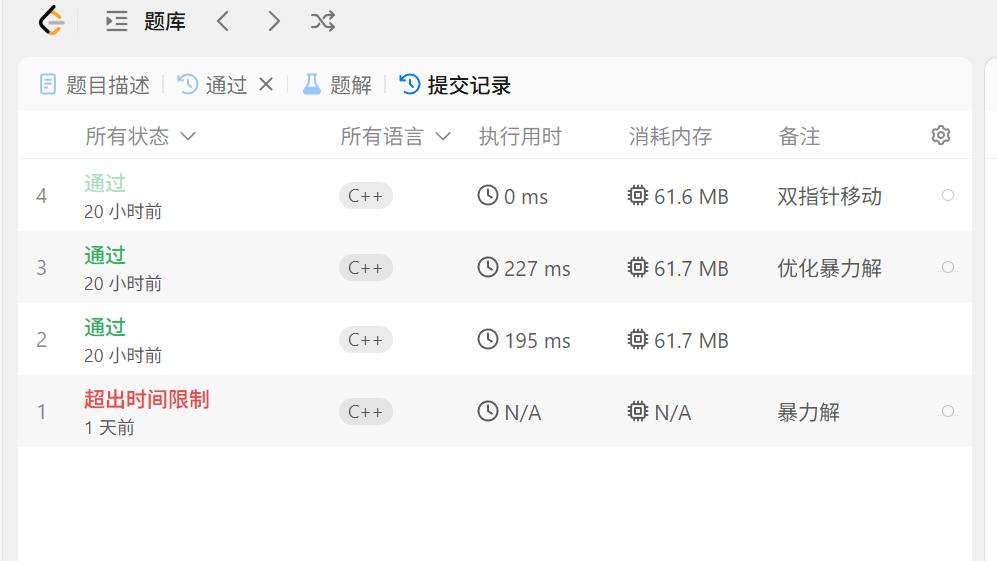
Task: Click C++ tag in 227 ms row
Action: (366, 268)
